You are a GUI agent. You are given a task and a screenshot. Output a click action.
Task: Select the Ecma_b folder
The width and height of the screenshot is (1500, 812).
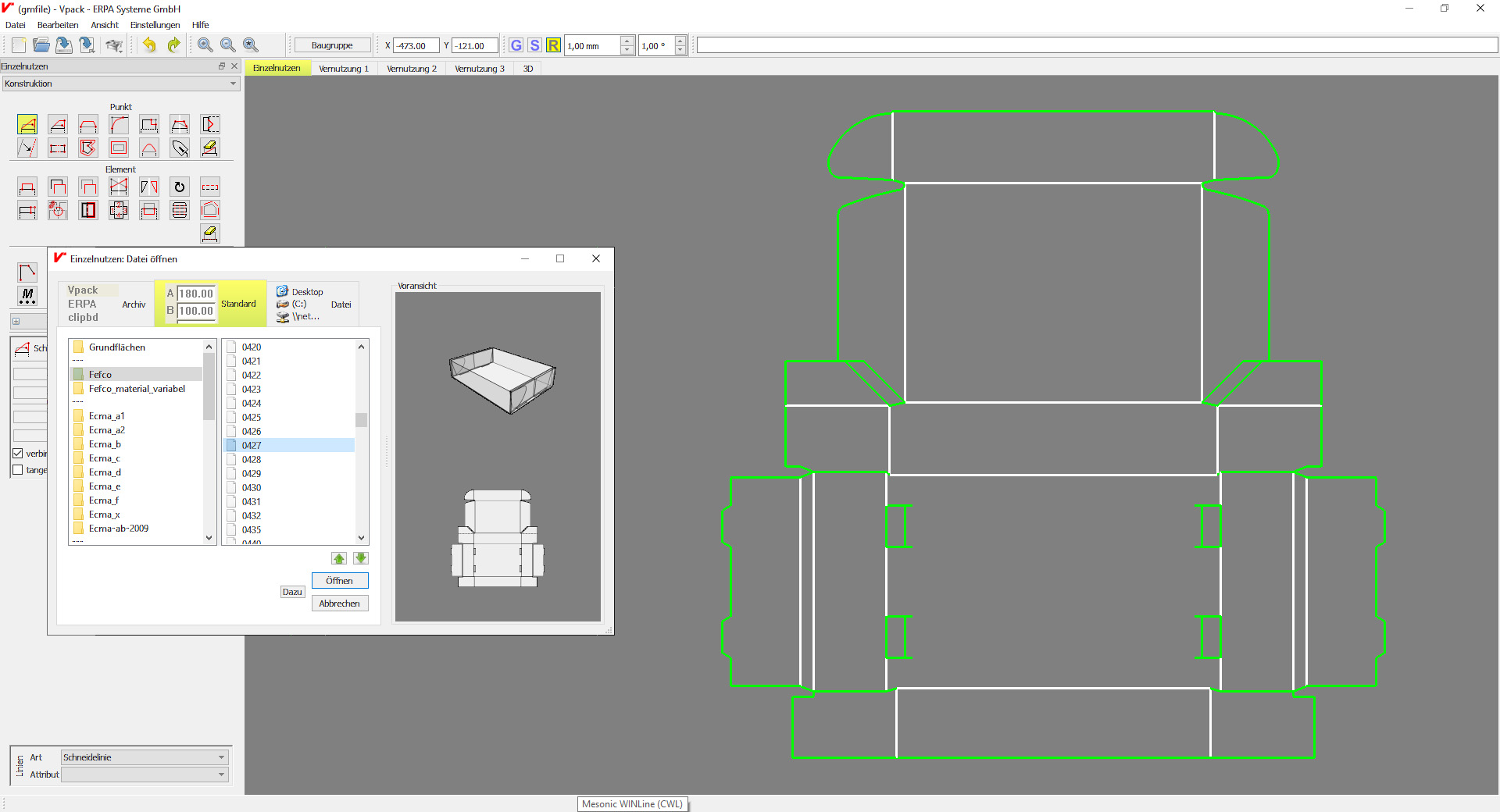click(105, 444)
